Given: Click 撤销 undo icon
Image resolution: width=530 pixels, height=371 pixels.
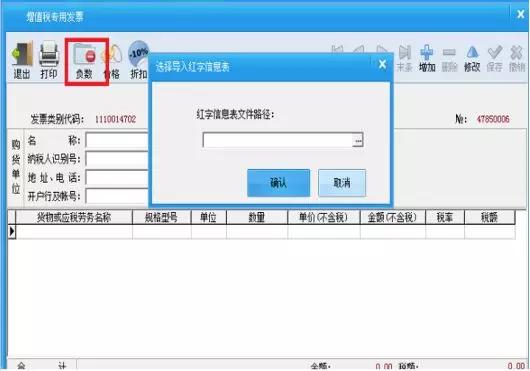Looking at the screenshot, I should (x=517, y=59).
